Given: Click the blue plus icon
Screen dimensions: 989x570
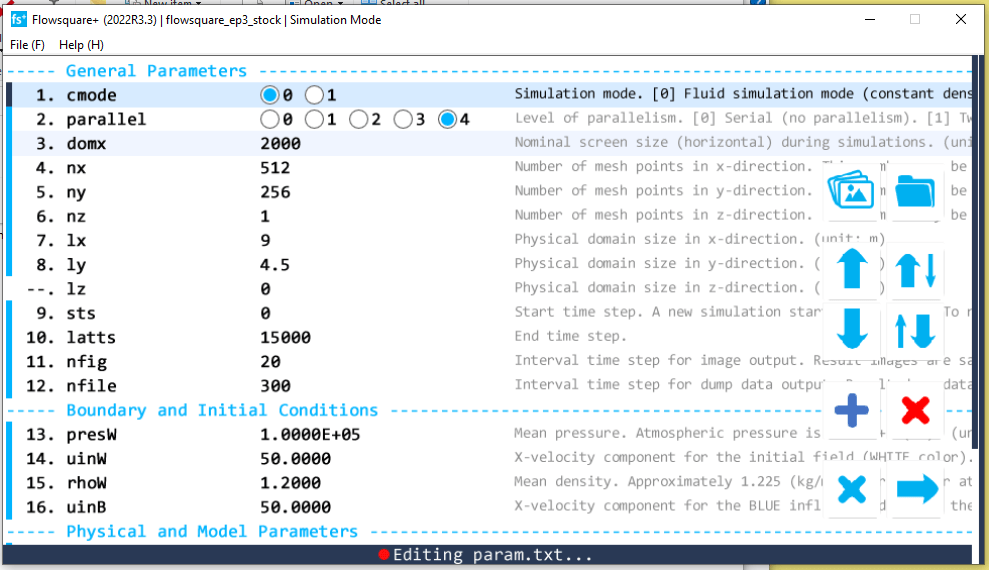Looking at the screenshot, I should 852,410.
